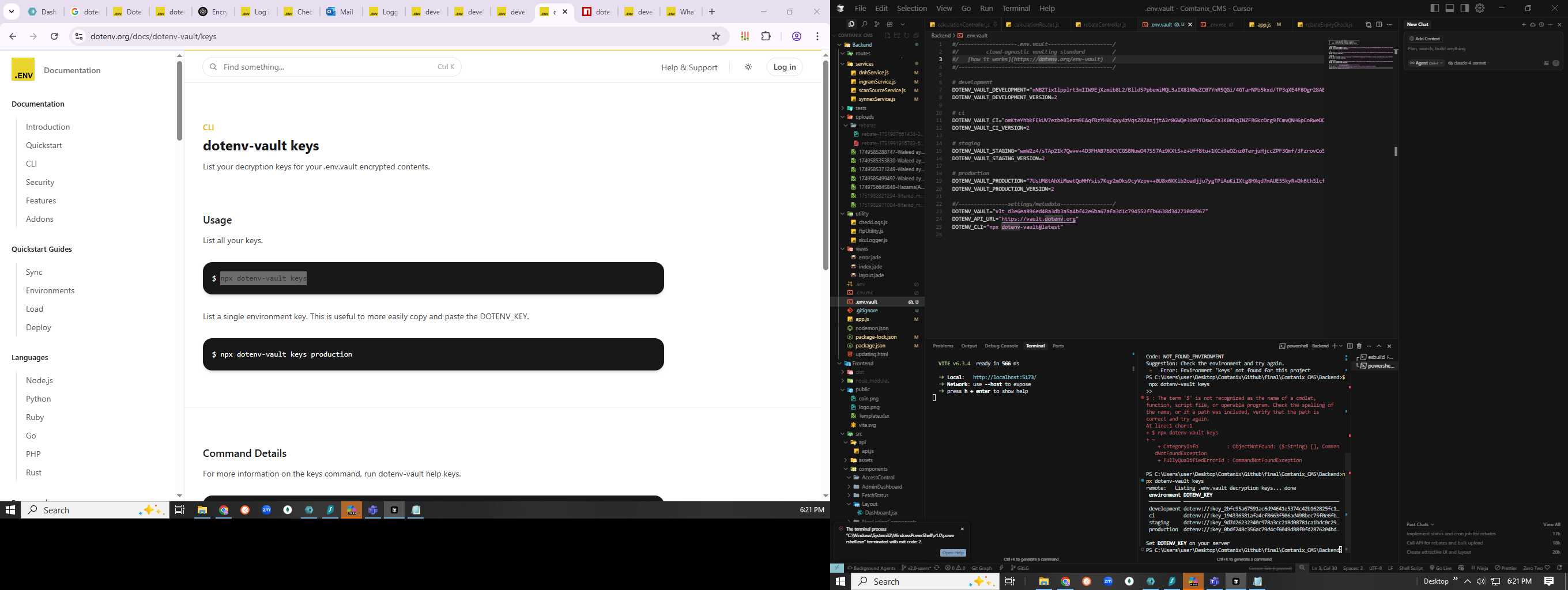1568x590 pixels.
Task: Switch to the Debug Console tab
Action: pyautogui.click(x=1001, y=346)
